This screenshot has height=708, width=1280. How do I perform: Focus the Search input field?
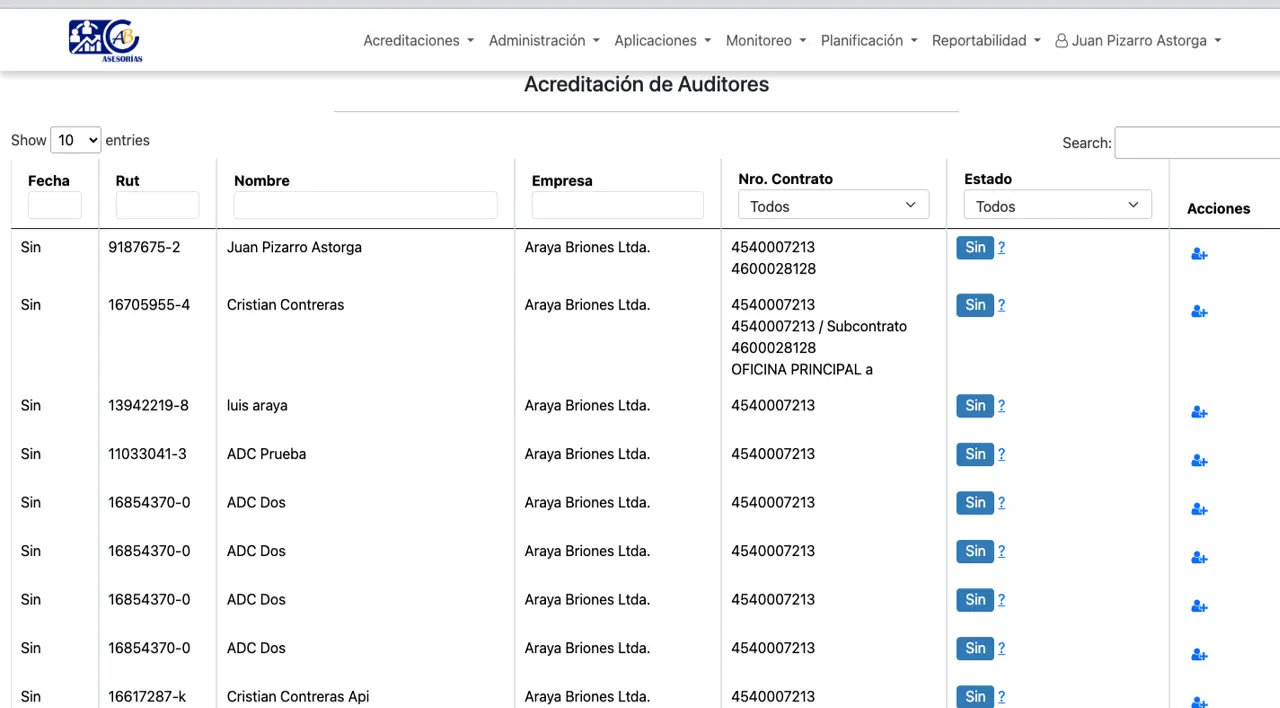[x=1196, y=143]
